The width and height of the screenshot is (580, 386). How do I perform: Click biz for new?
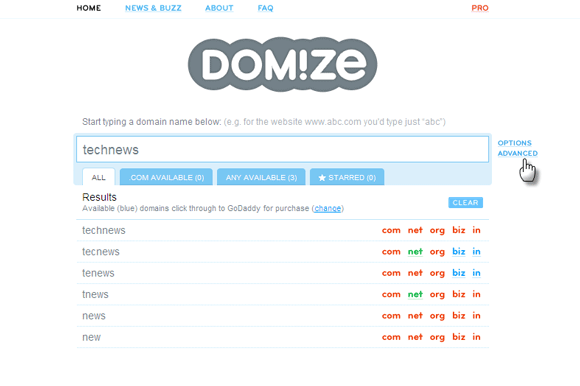(459, 337)
